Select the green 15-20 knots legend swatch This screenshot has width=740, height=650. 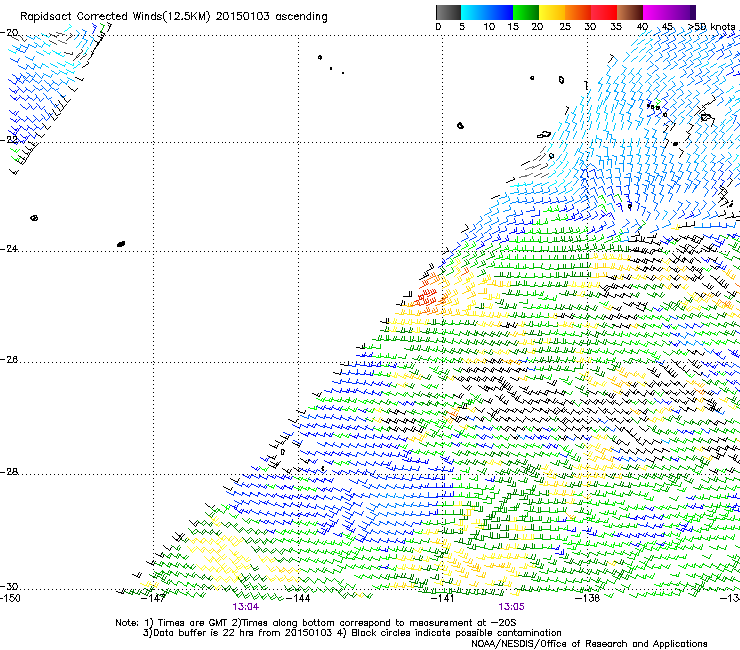pyautogui.click(x=526, y=12)
